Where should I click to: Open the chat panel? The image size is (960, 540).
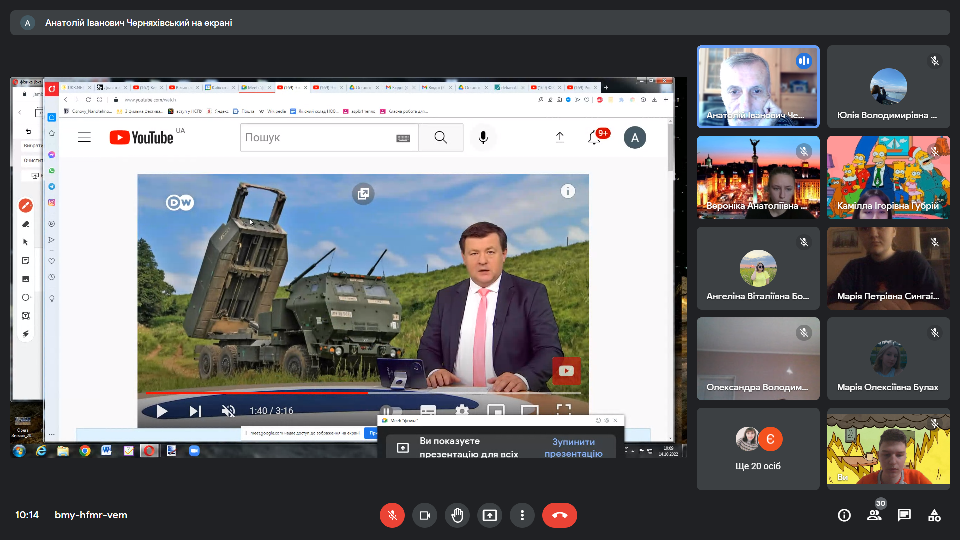click(x=904, y=515)
